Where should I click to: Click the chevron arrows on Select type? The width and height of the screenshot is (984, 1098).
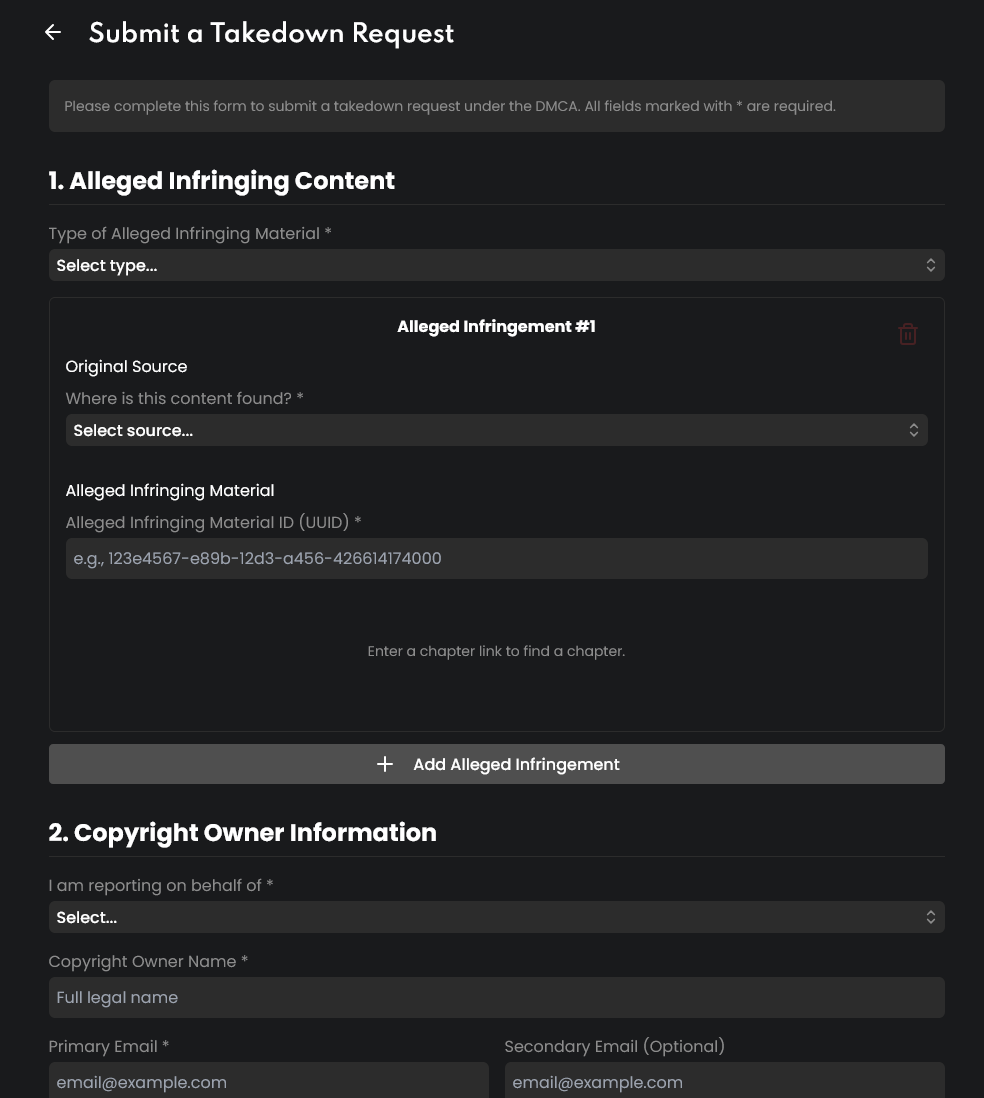pos(930,265)
